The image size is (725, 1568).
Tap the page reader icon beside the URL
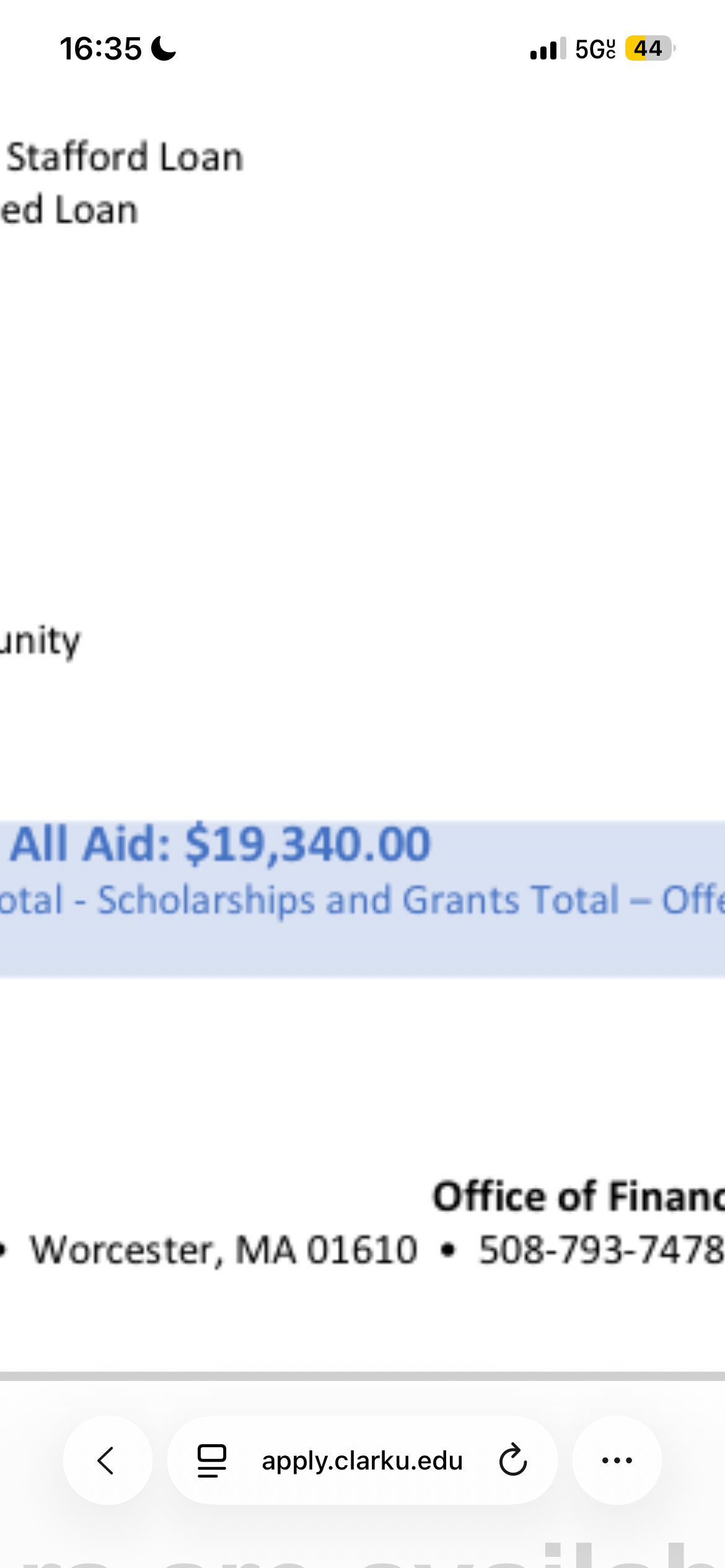212,1461
